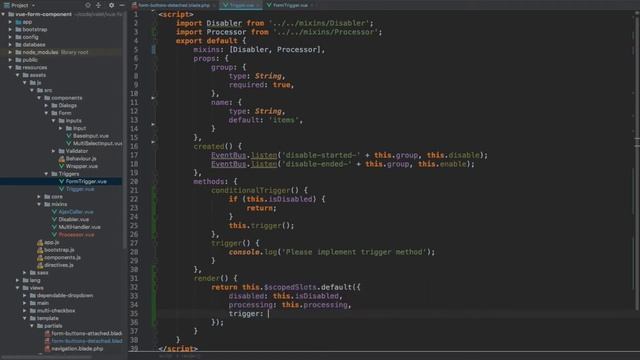Open bootstrap.js file

(59, 250)
